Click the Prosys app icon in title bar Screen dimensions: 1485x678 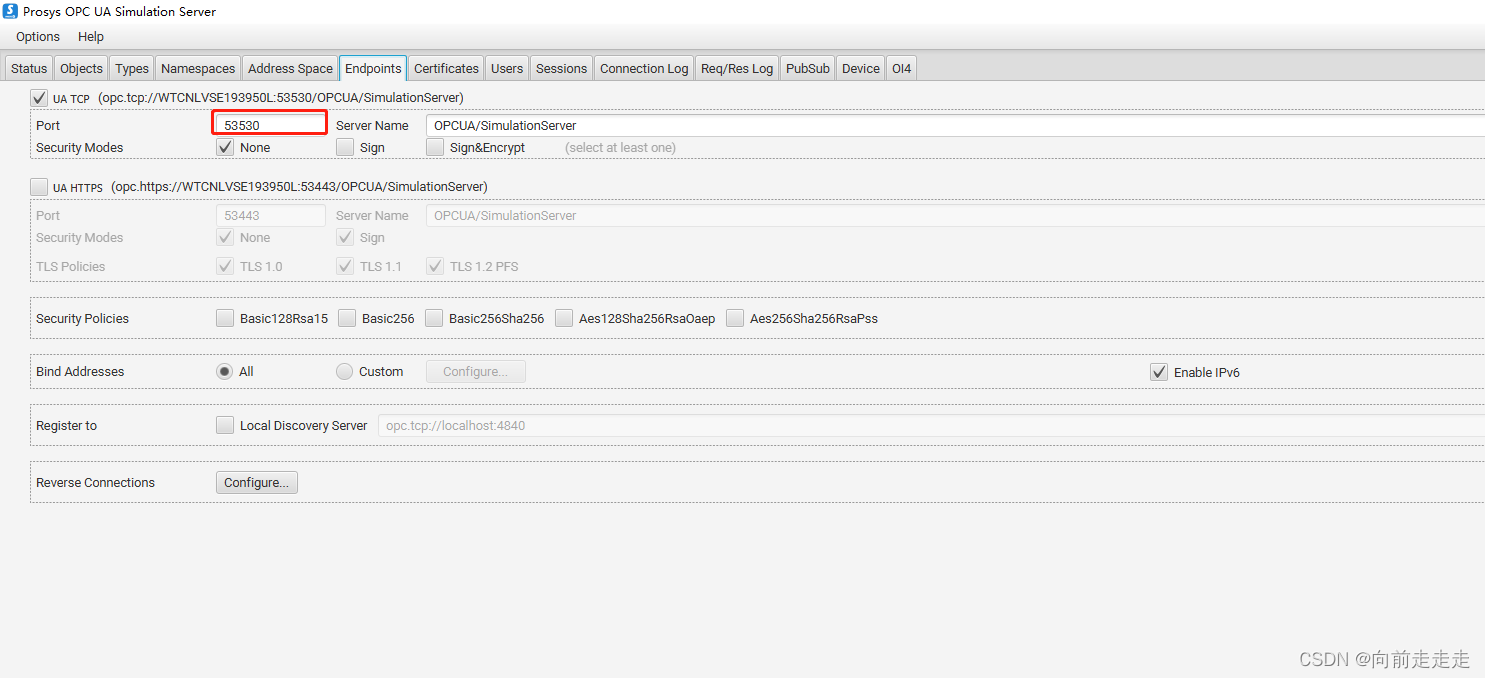click(x=11, y=11)
